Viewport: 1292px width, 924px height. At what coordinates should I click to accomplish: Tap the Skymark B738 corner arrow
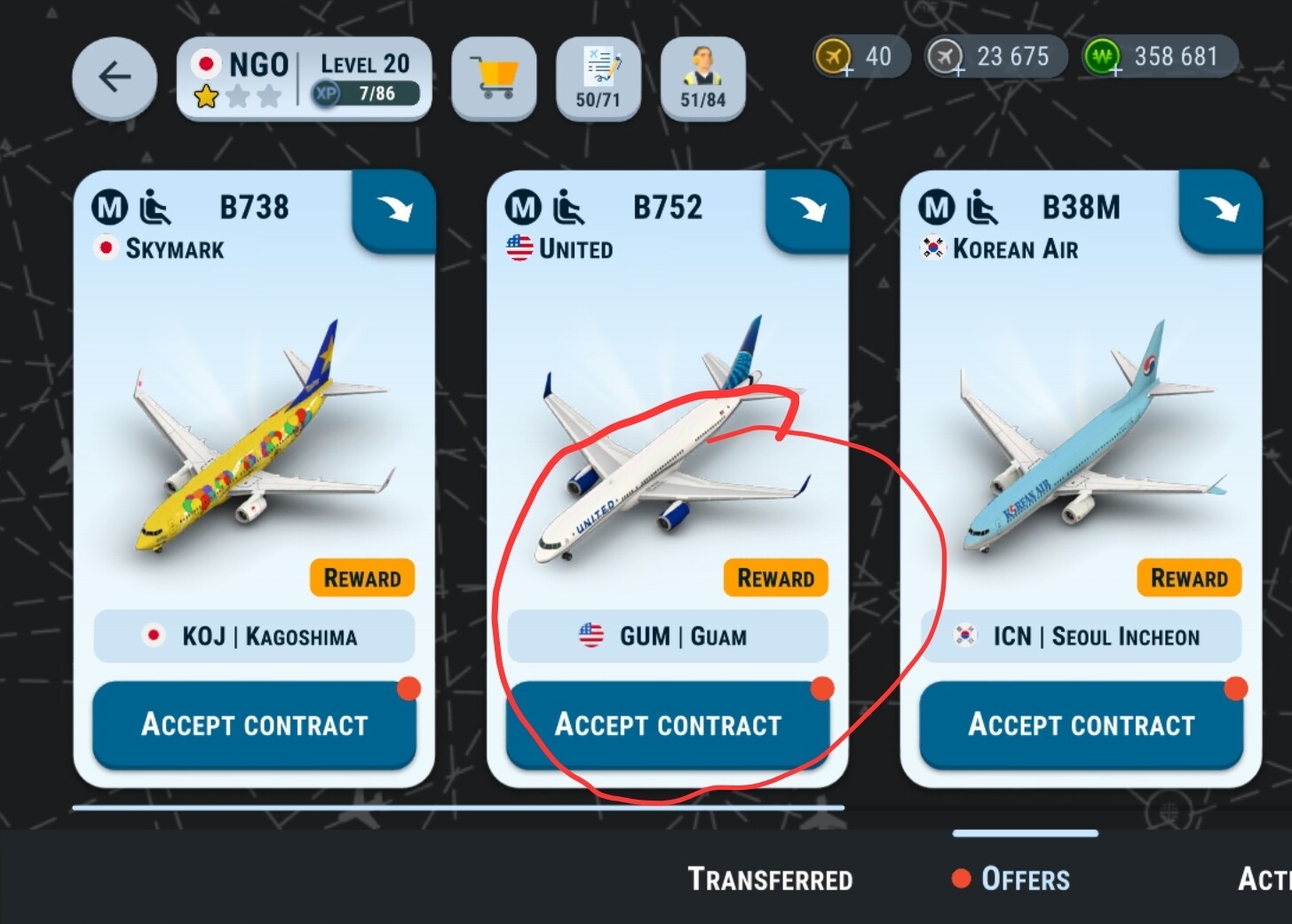pyautogui.click(x=394, y=210)
